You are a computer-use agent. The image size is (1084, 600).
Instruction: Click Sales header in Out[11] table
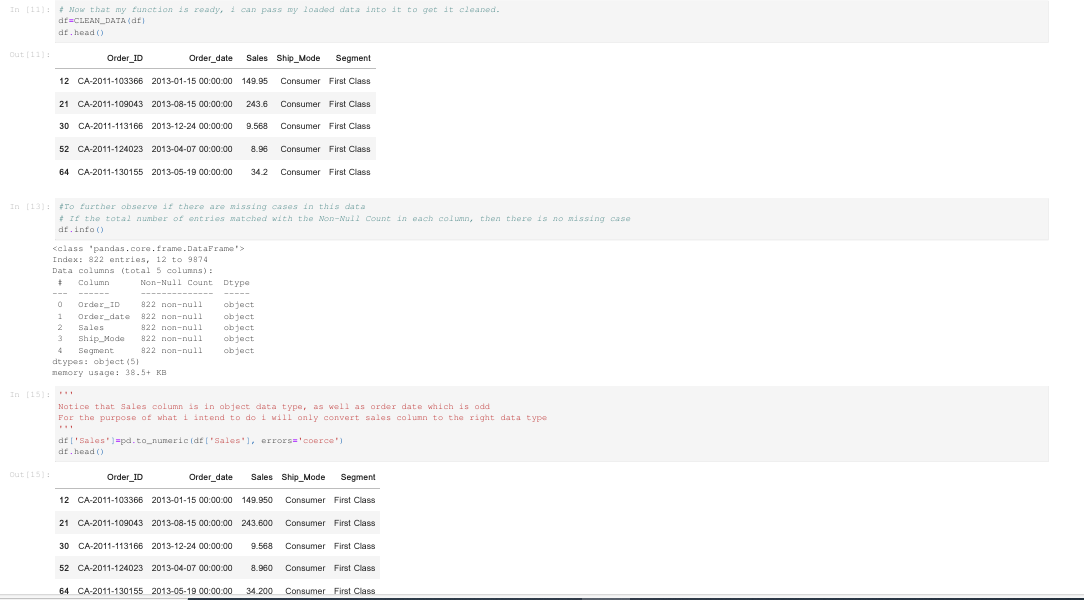(x=256, y=58)
